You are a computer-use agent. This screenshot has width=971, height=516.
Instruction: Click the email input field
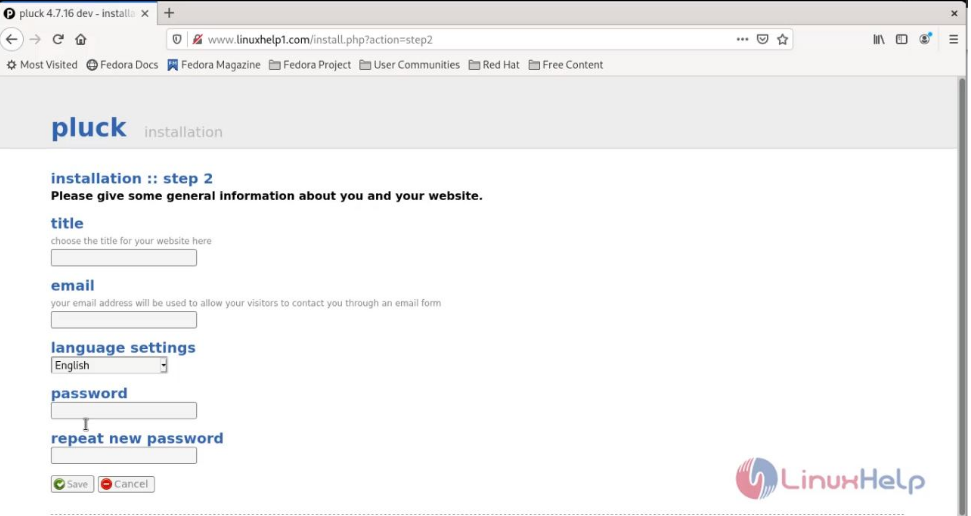point(124,320)
